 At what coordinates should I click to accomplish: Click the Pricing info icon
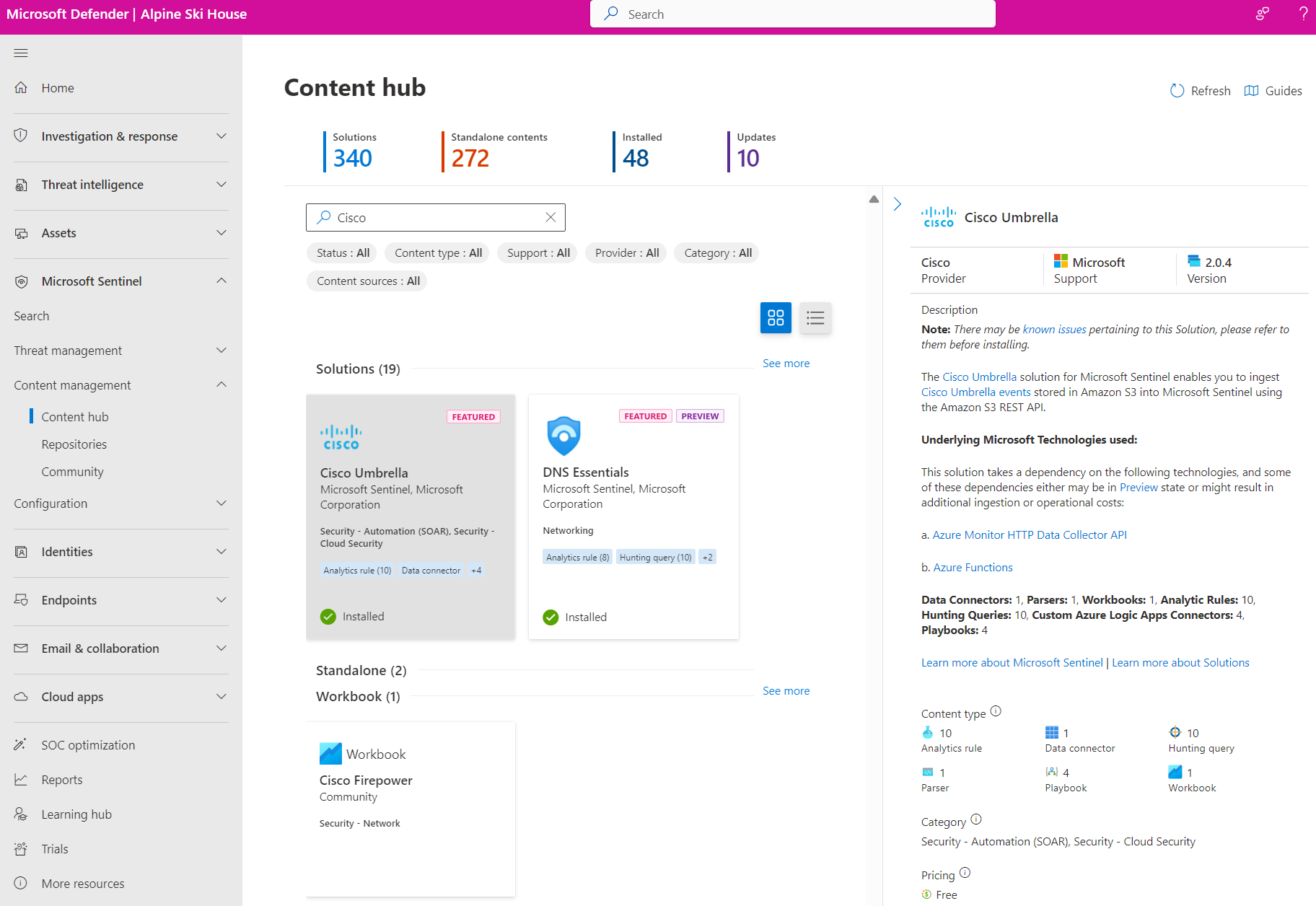coord(965,873)
